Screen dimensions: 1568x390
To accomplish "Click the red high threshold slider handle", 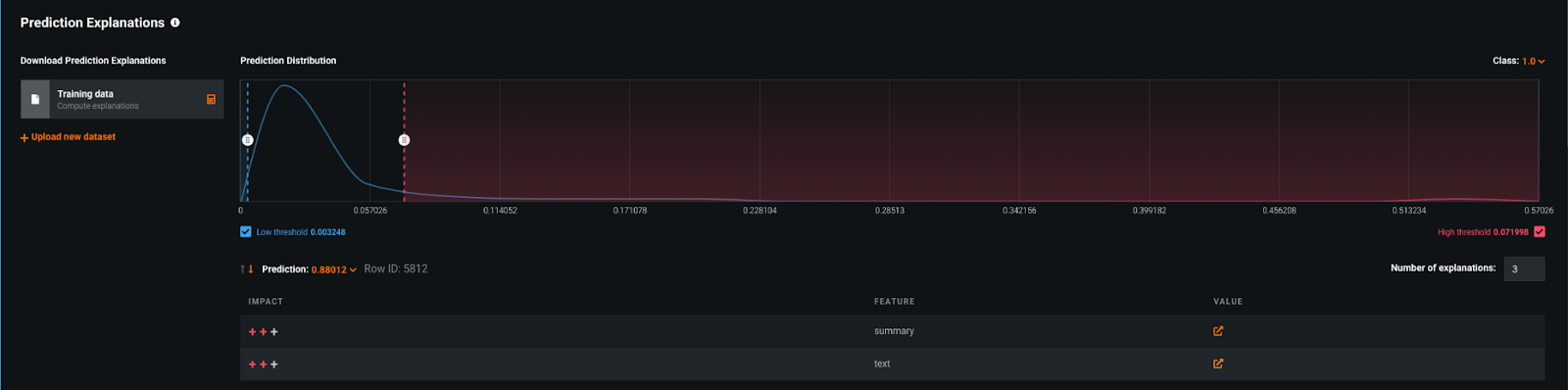I will 404,140.
